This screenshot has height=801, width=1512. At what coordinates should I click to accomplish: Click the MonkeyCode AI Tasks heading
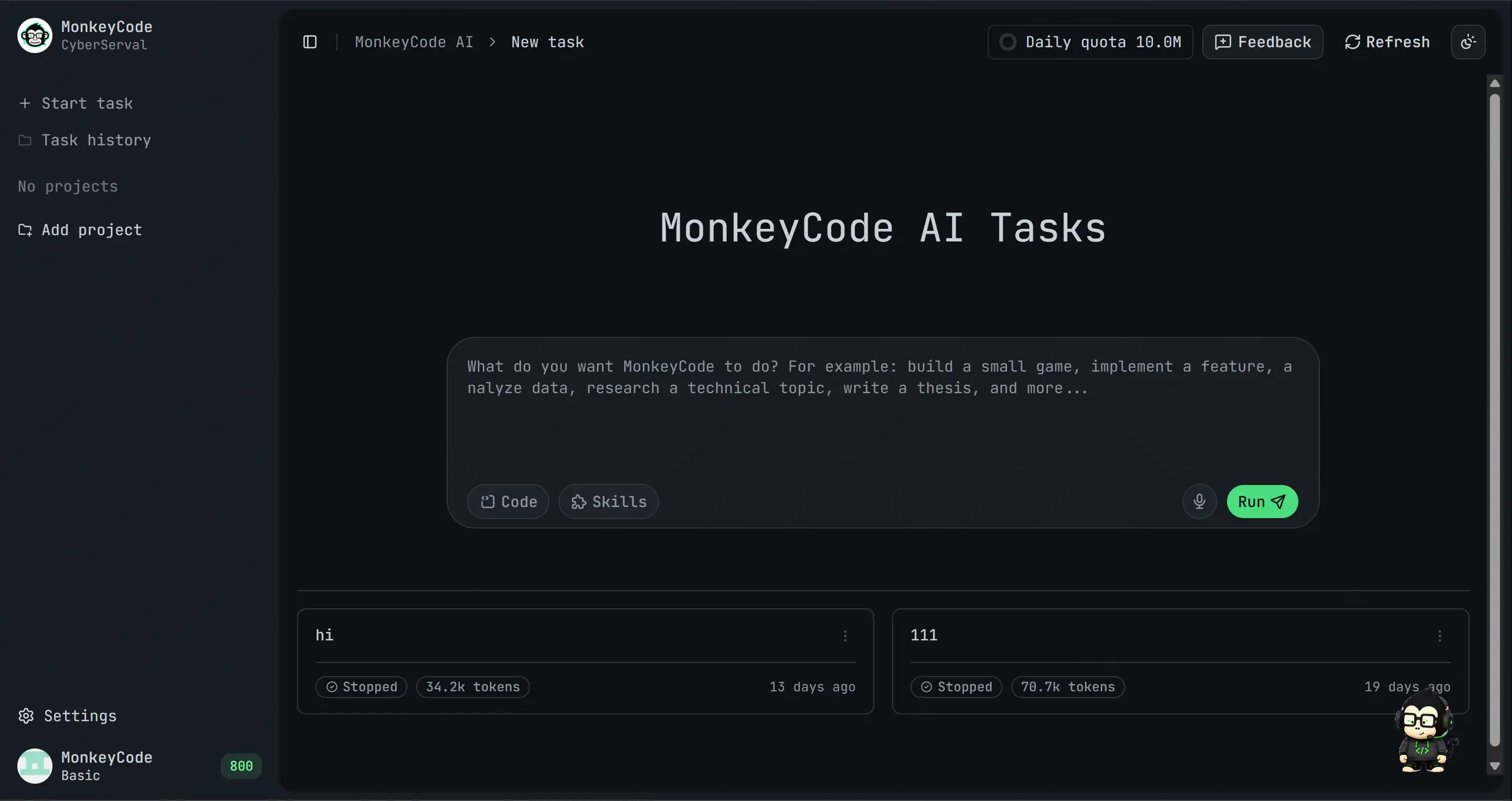tap(883, 228)
